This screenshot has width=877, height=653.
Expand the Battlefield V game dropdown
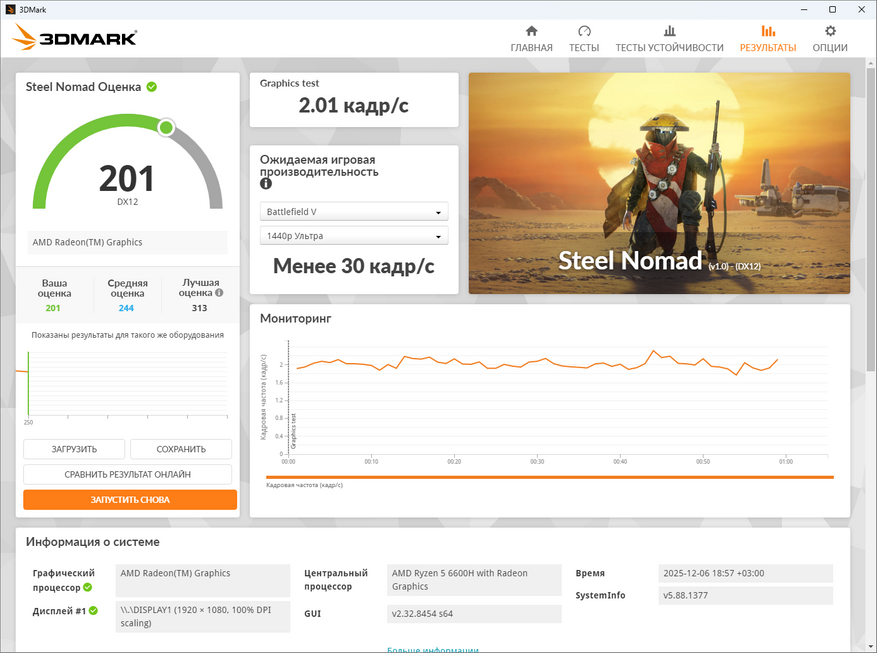(354, 212)
